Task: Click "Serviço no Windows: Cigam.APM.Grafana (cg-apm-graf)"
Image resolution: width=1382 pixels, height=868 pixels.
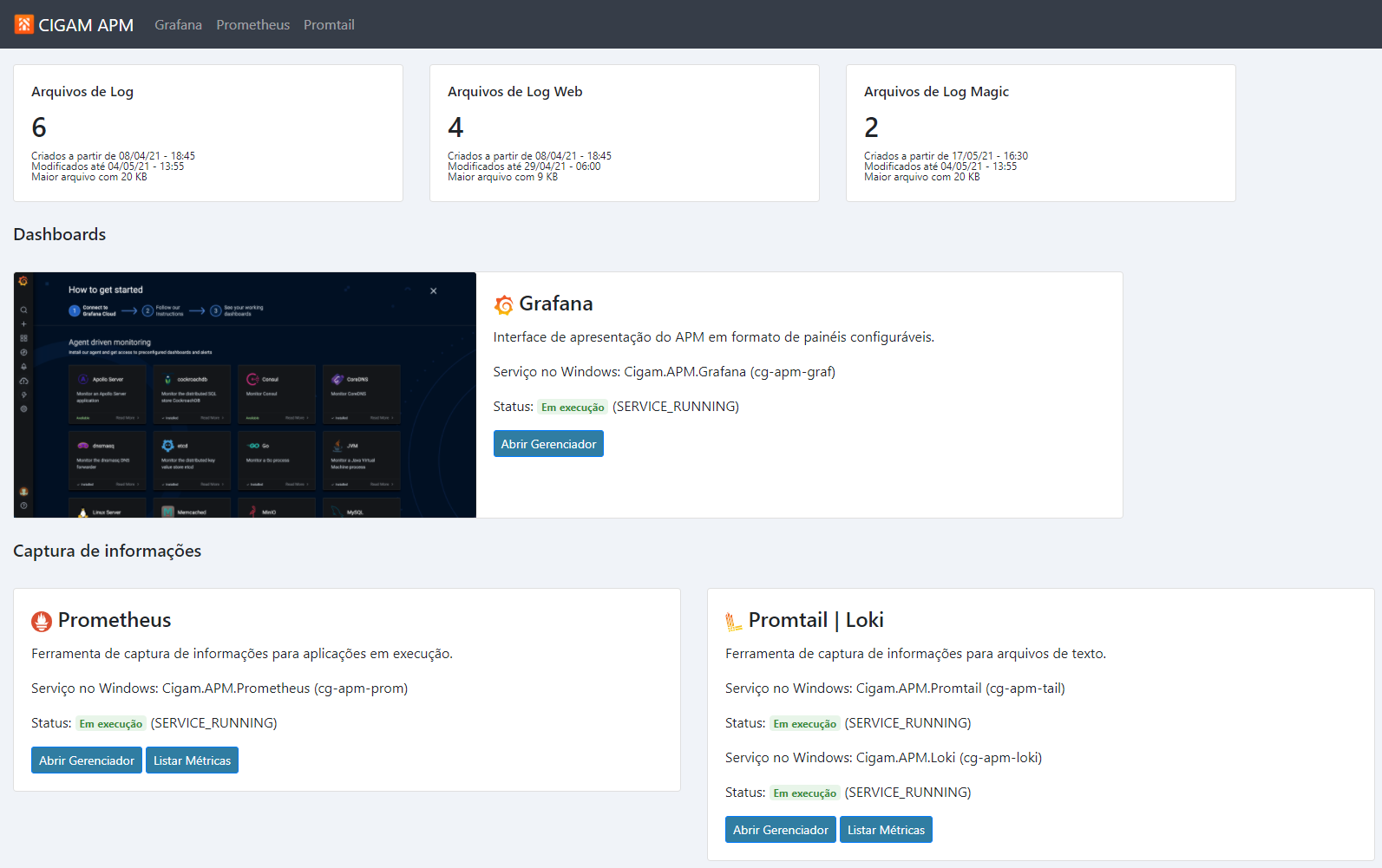Action: pos(665,372)
